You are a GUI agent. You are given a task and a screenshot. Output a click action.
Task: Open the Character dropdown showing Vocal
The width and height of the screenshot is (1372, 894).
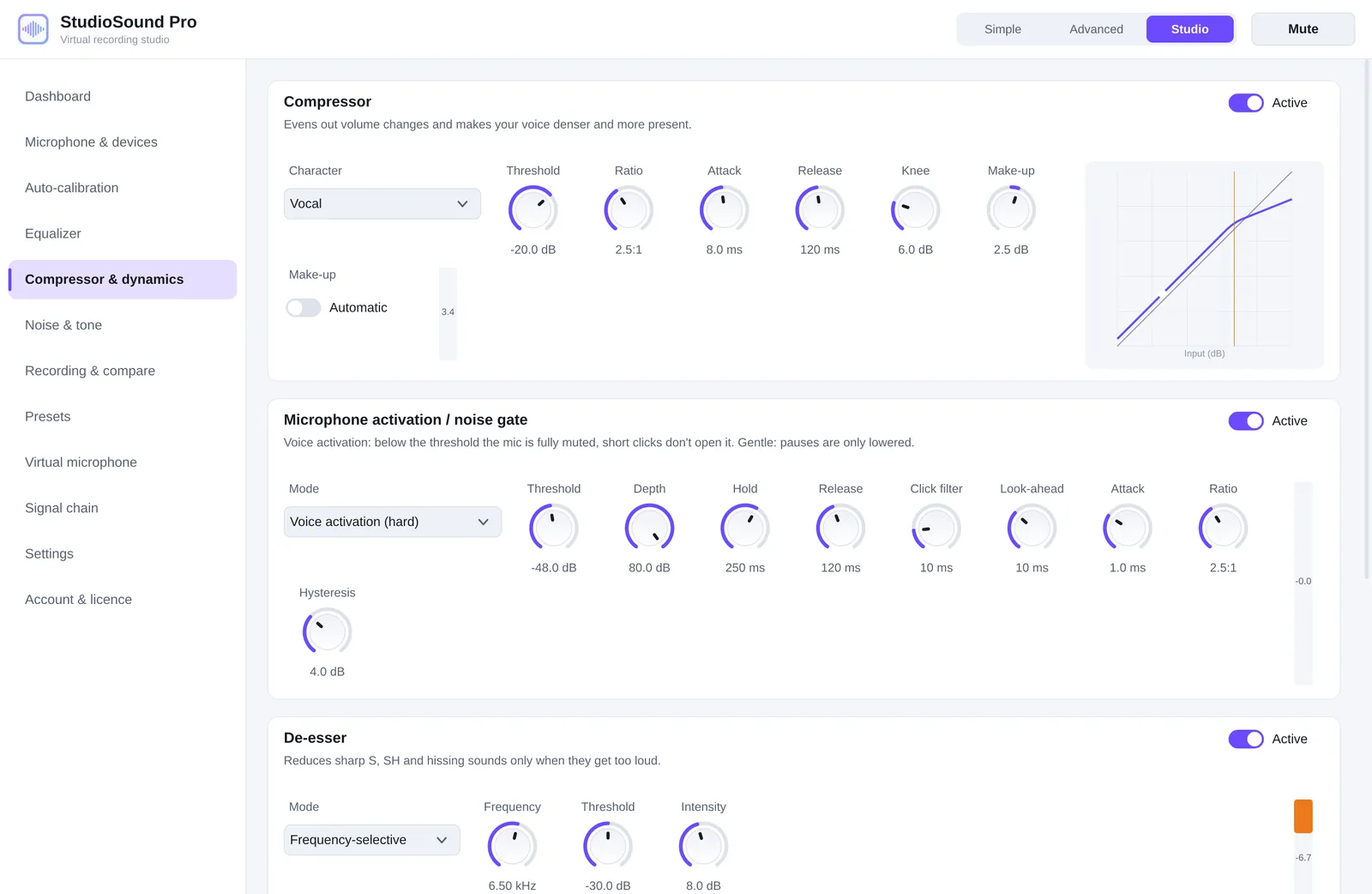pos(382,204)
